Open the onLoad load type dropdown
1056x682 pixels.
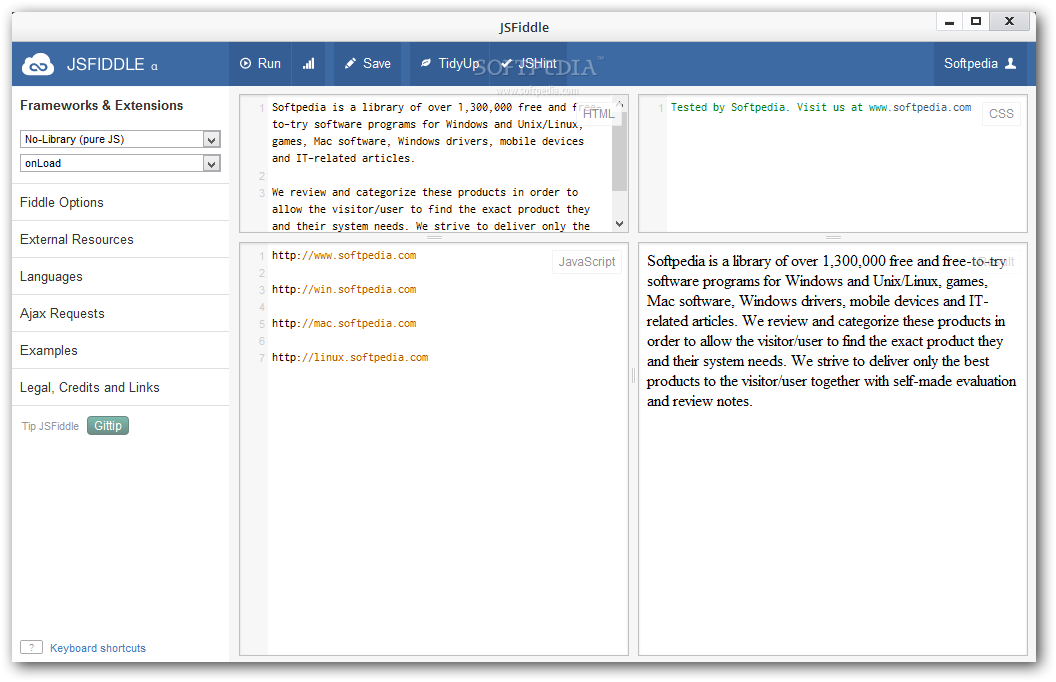(x=120, y=164)
